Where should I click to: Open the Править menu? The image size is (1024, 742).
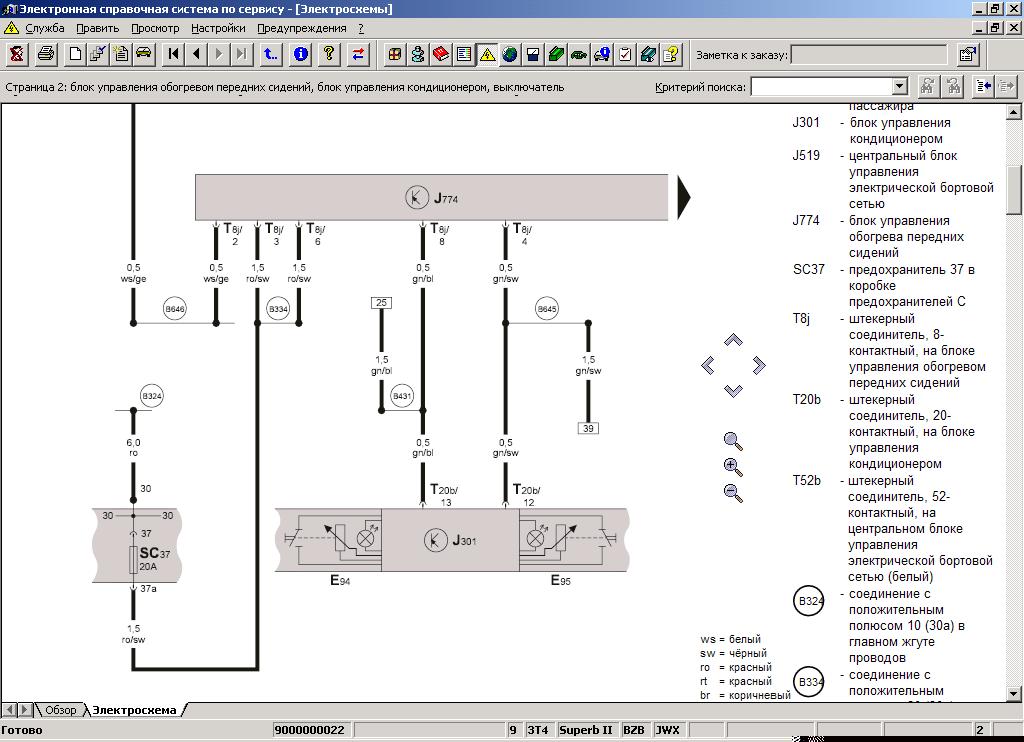point(97,28)
